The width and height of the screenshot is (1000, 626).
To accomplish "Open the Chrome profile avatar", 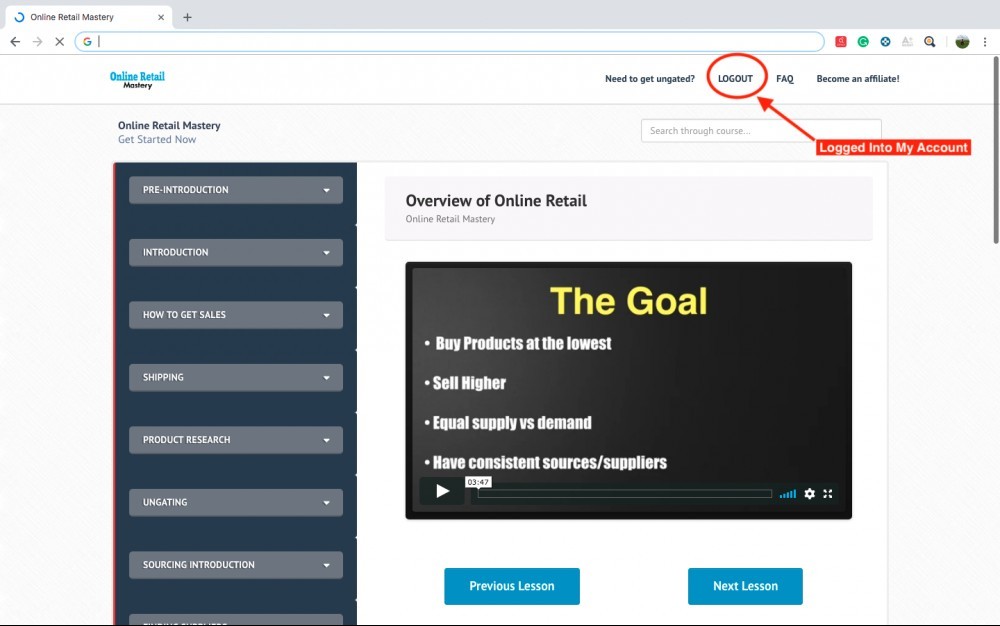I will pos(962,41).
